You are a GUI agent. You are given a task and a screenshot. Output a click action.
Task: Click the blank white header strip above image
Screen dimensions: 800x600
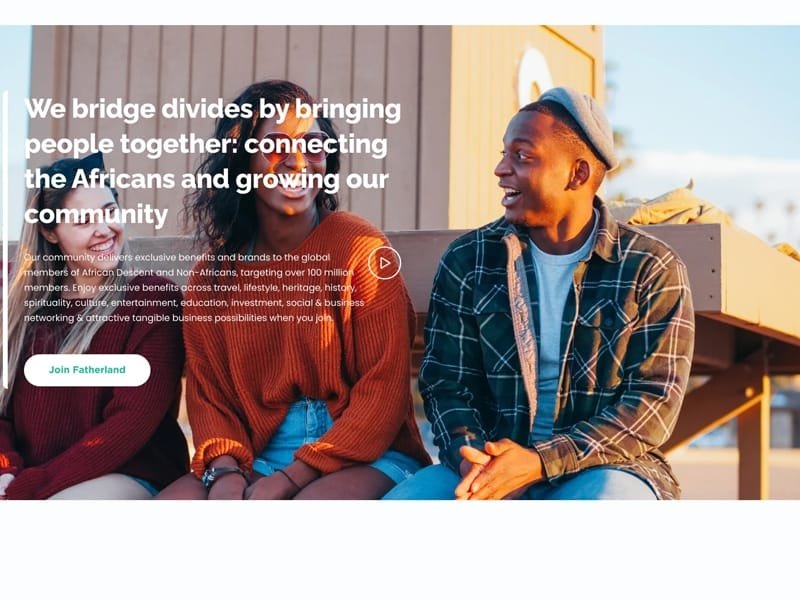click(x=400, y=12)
